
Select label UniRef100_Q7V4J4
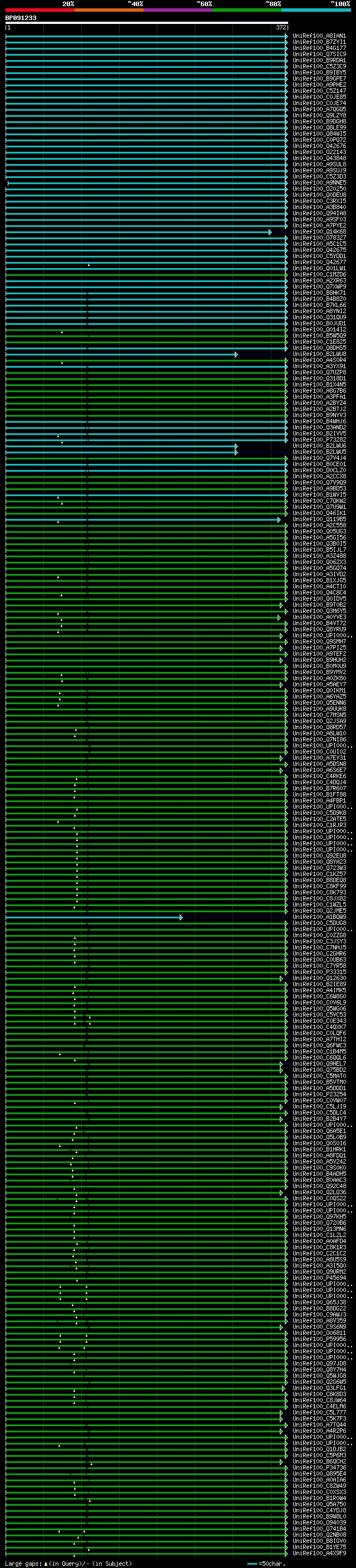[x=319, y=458]
